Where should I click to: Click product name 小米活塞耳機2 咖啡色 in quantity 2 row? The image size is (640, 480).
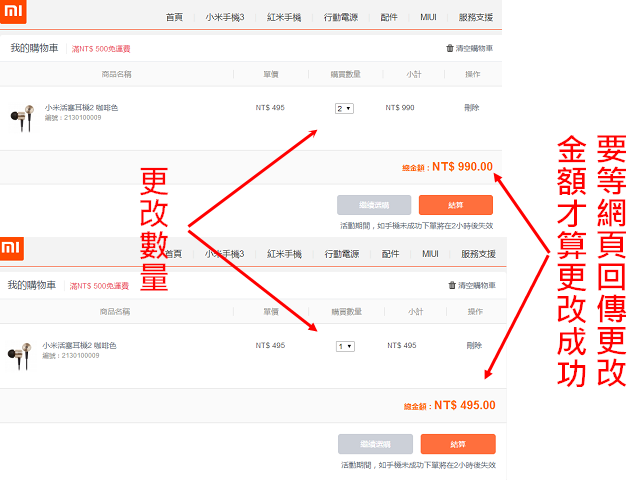(81, 108)
